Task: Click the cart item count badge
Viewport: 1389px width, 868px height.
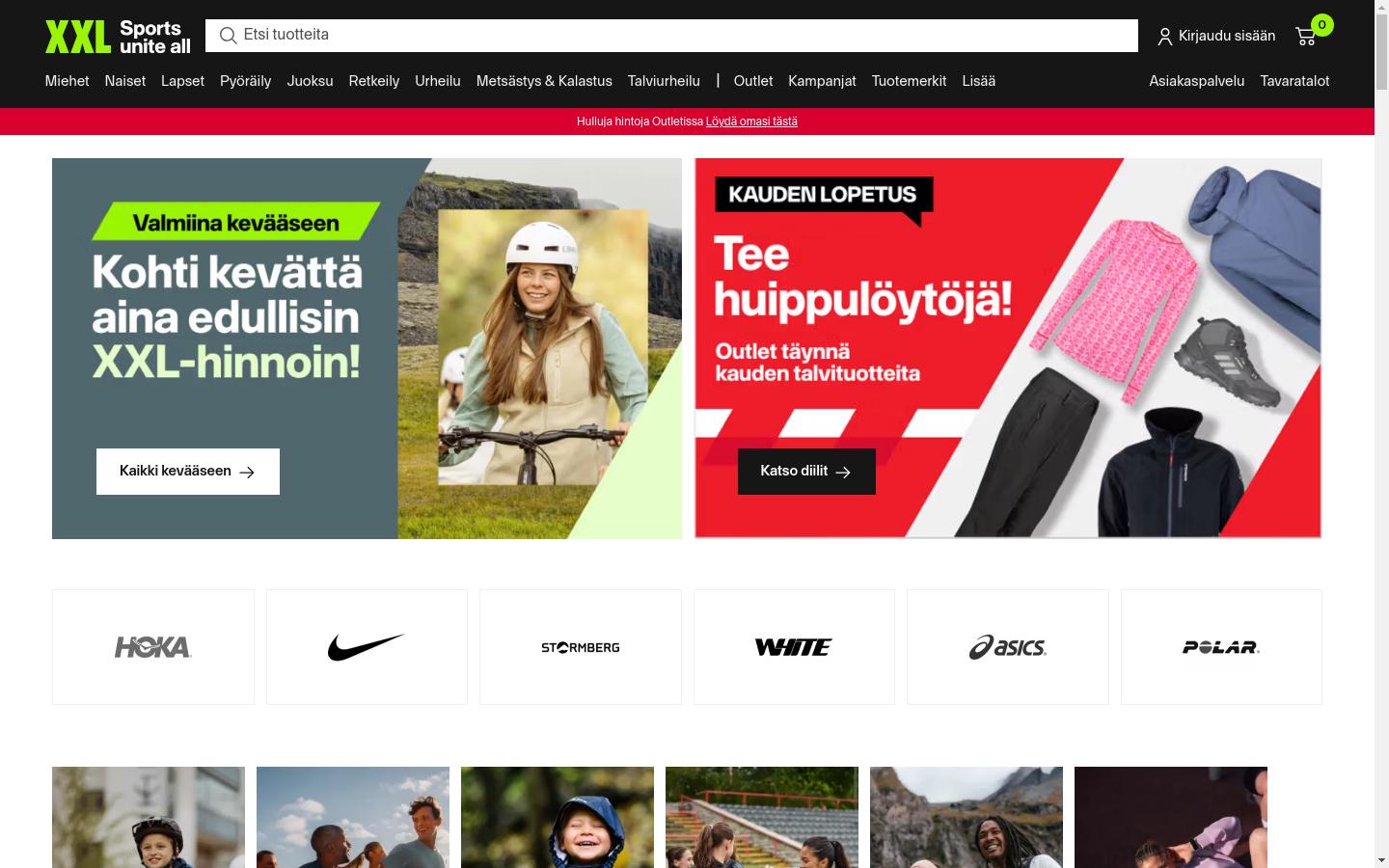Action: pos(1322,24)
